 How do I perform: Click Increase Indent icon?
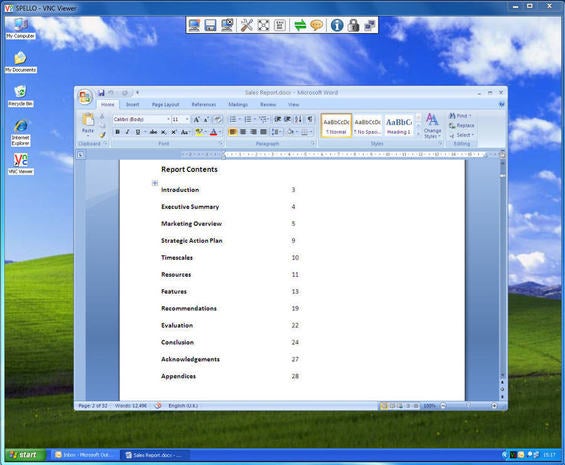tap(288, 119)
